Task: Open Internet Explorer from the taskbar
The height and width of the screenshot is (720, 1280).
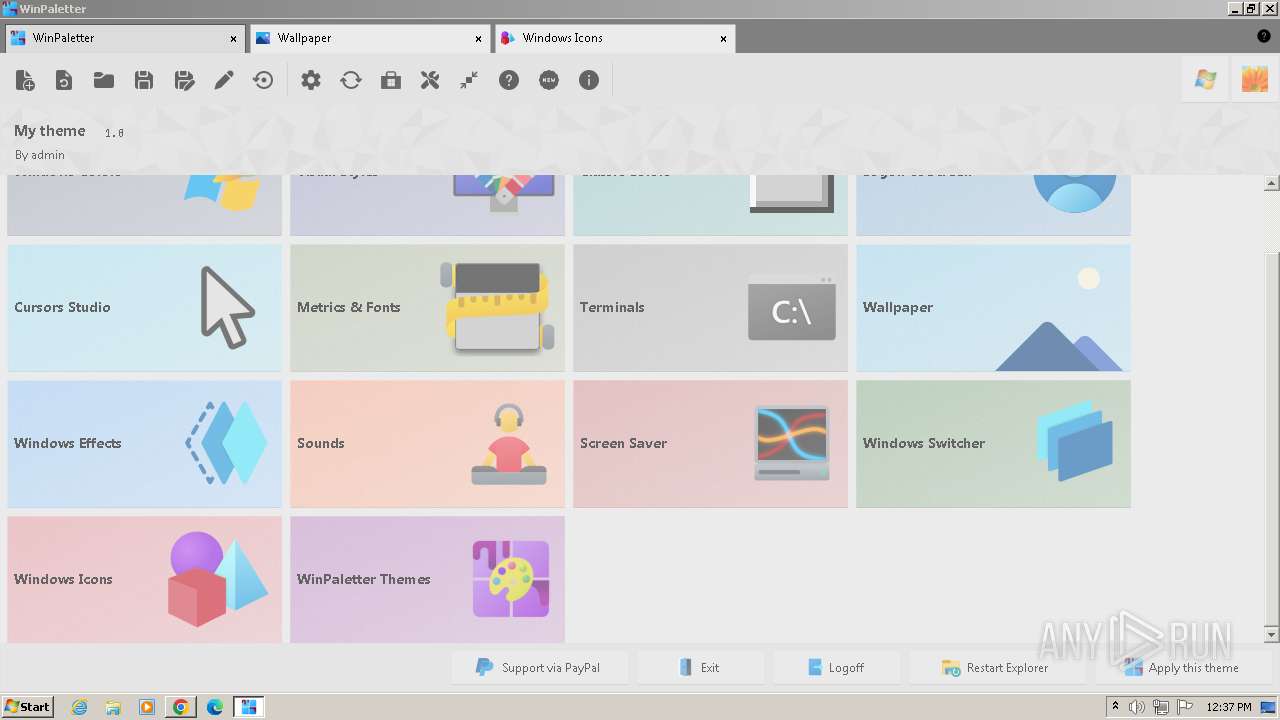Action: (x=79, y=707)
